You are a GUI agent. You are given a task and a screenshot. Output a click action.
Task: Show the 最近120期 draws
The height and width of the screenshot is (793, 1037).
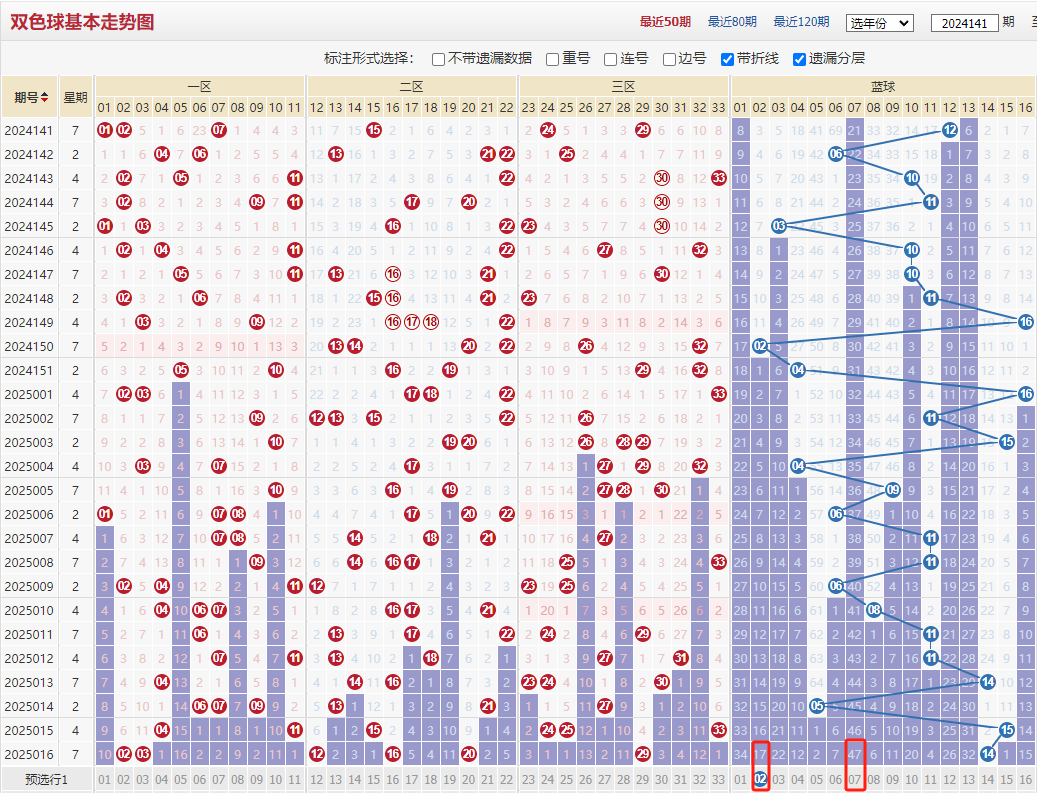[x=802, y=22]
